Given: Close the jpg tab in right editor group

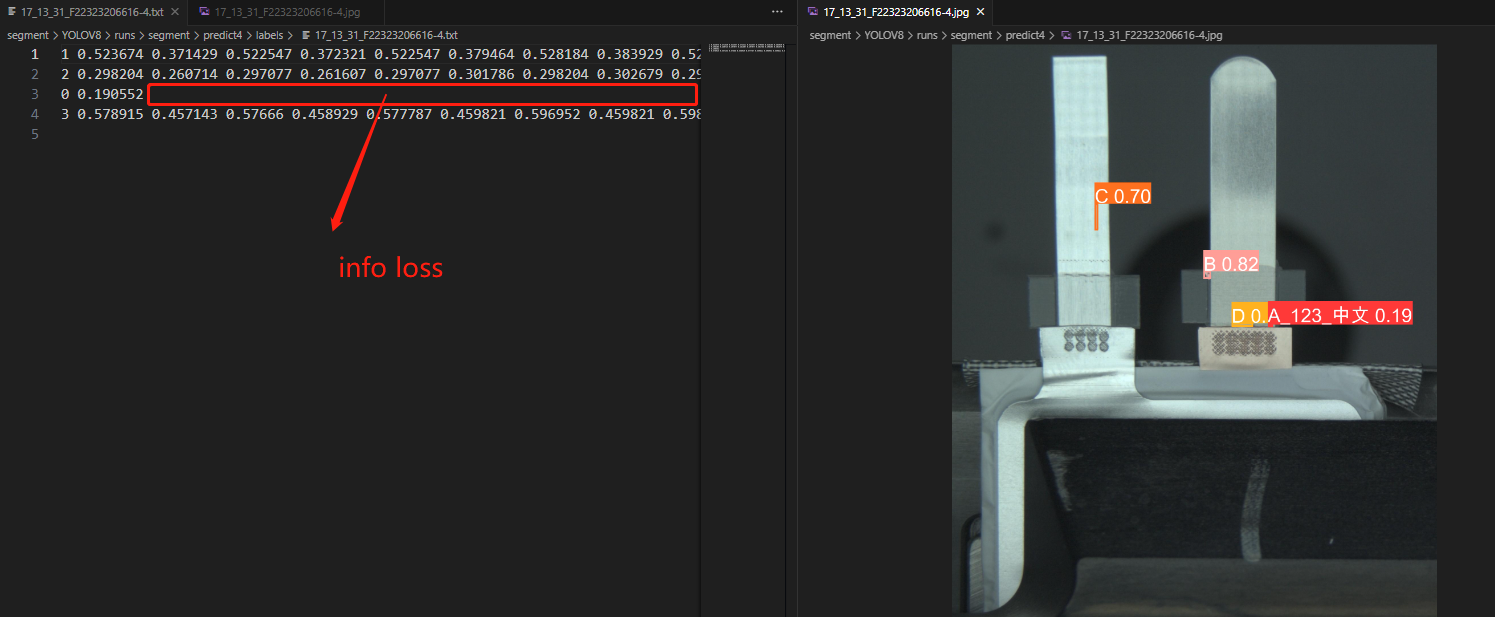Looking at the screenshot, I should [x=980, y=12].
